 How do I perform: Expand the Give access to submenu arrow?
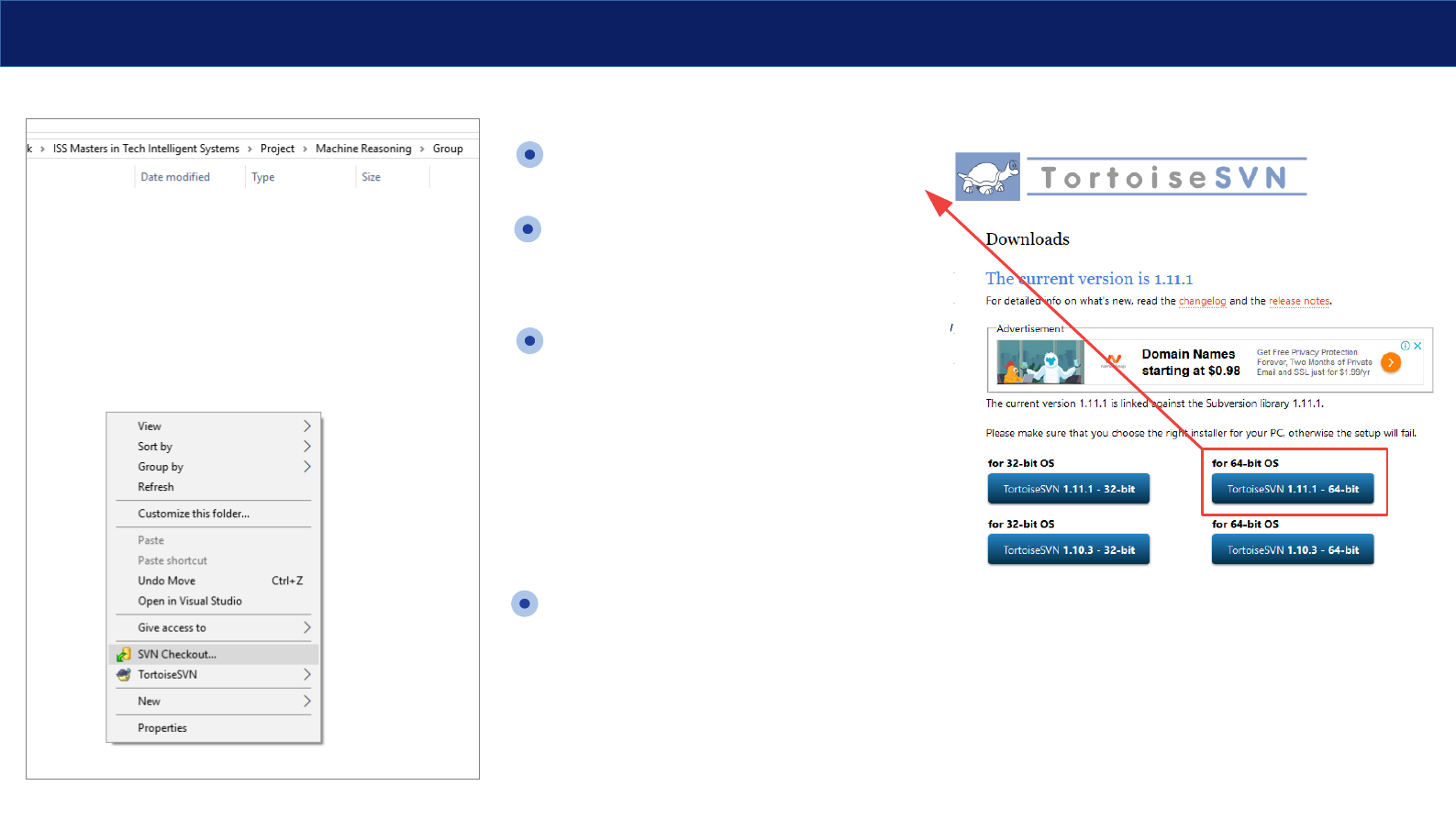point(307,628)
